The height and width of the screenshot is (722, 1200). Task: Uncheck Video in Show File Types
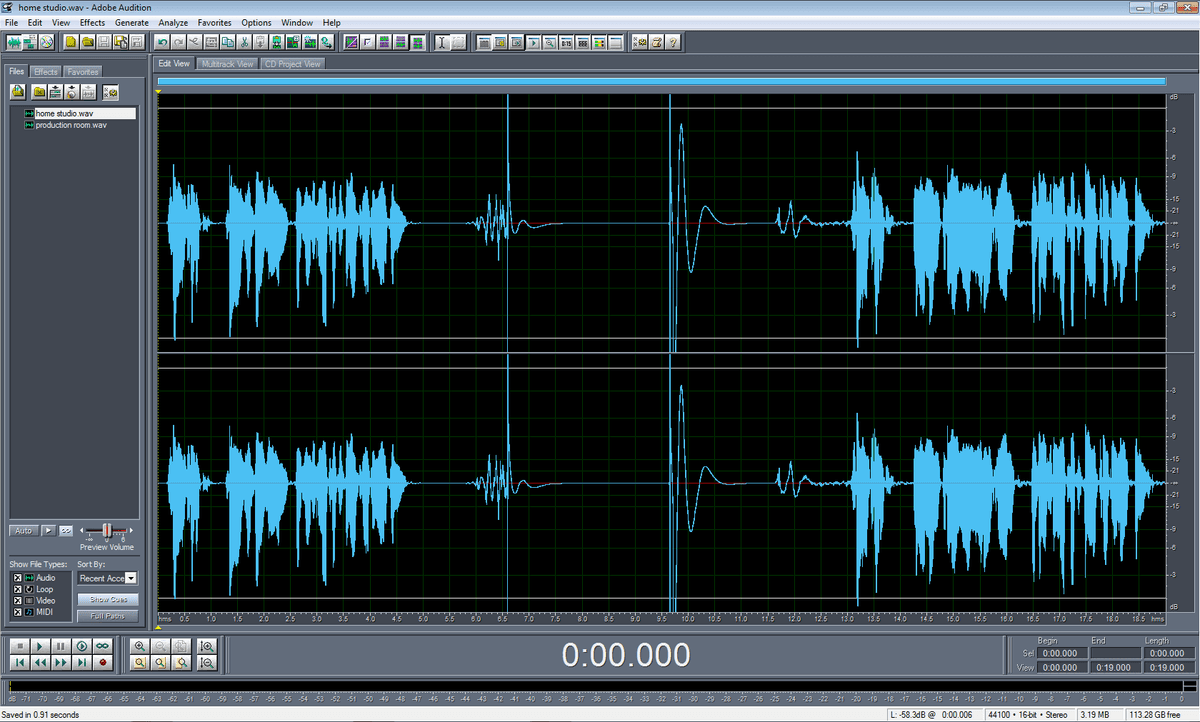(x=16, y=600)
